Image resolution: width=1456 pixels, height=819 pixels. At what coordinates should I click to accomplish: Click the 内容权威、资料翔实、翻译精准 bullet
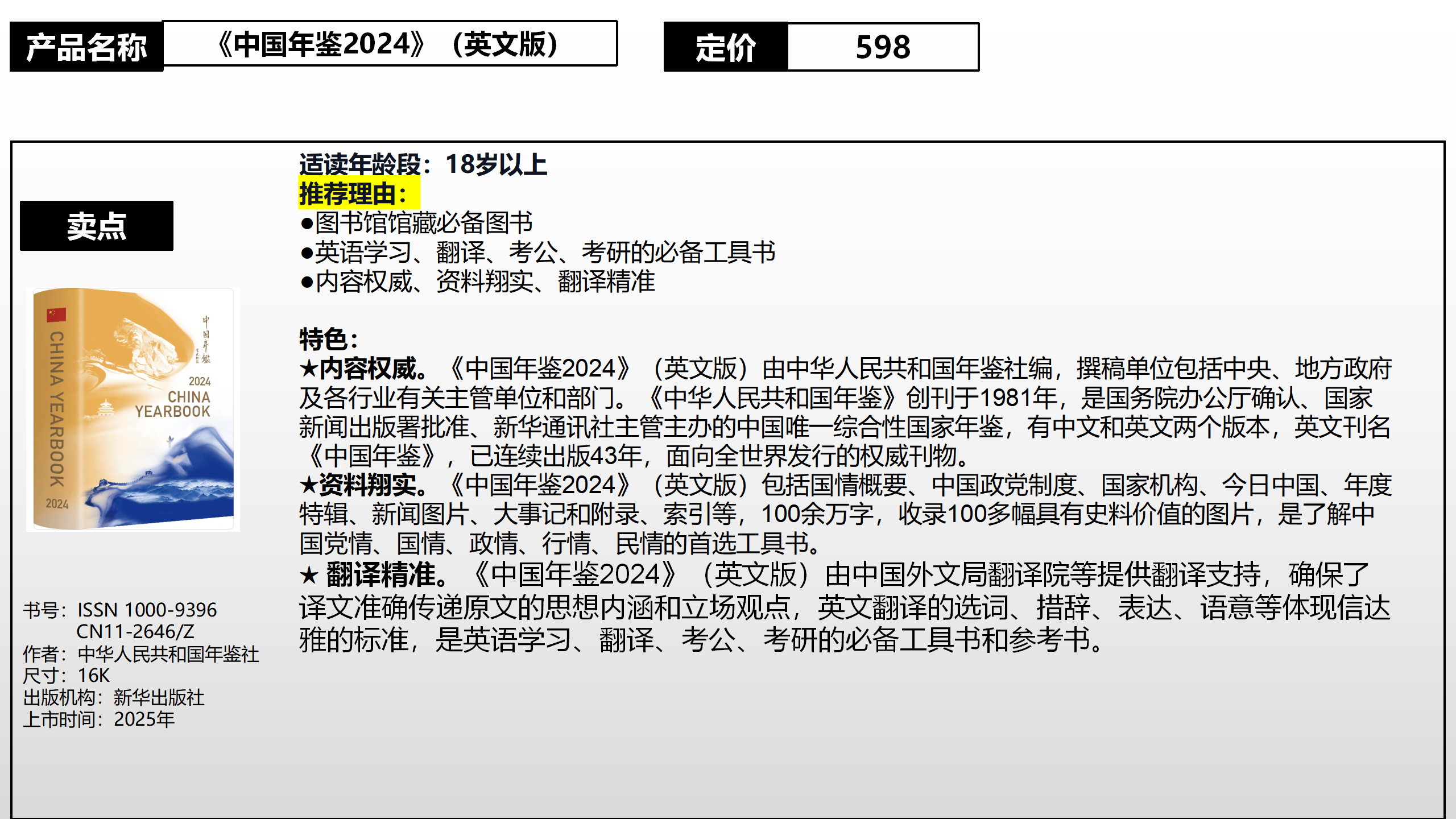point(478,282)
